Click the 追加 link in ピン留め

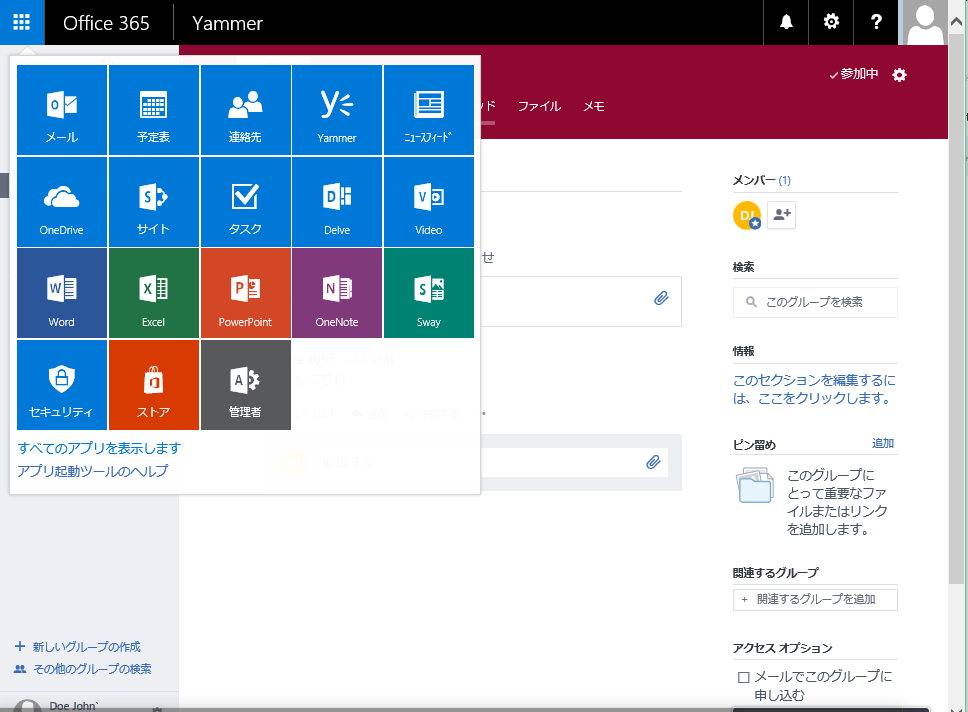coord(883,443)
